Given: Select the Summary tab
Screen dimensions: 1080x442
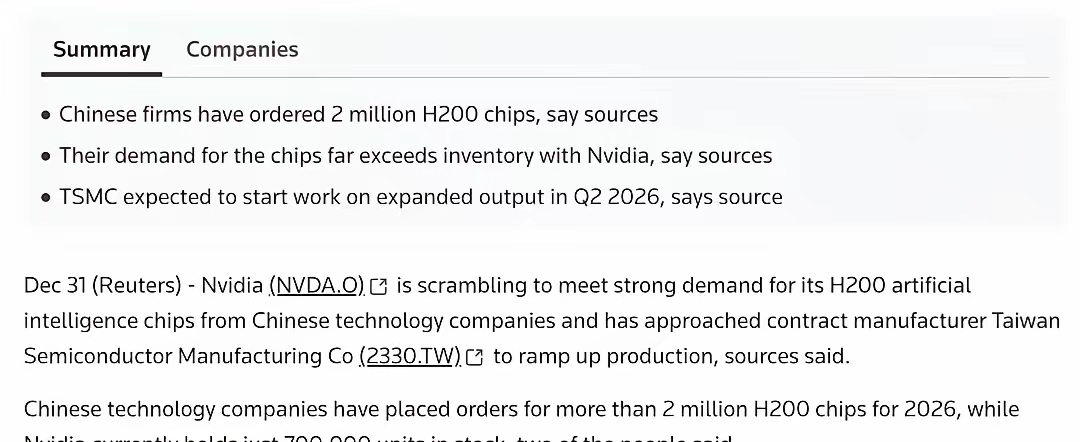Looking at the screenshot, I should [x=102, y=49].
